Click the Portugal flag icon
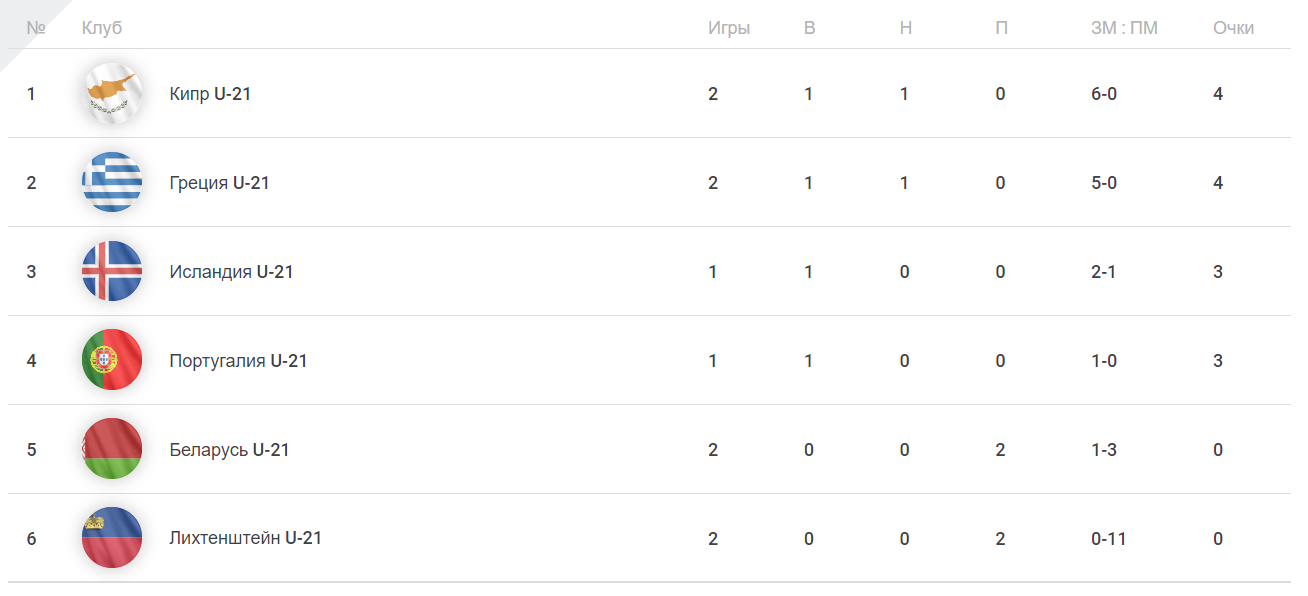The width and height of the screenshot is (1308, 596). 112,360
